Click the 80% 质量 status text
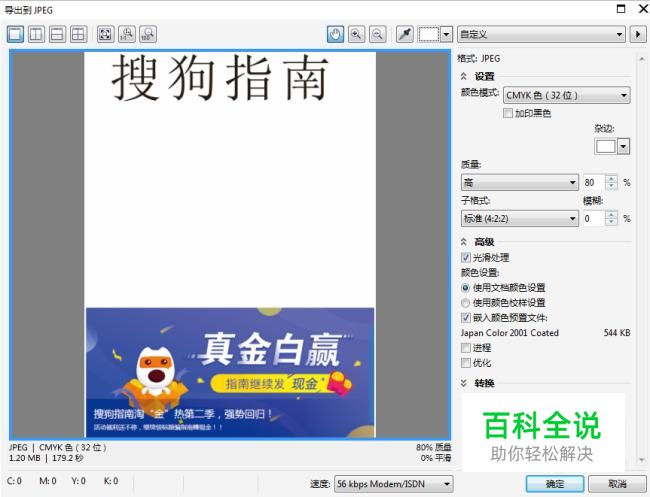The image size is (650, 497). [x=434, y=447]
